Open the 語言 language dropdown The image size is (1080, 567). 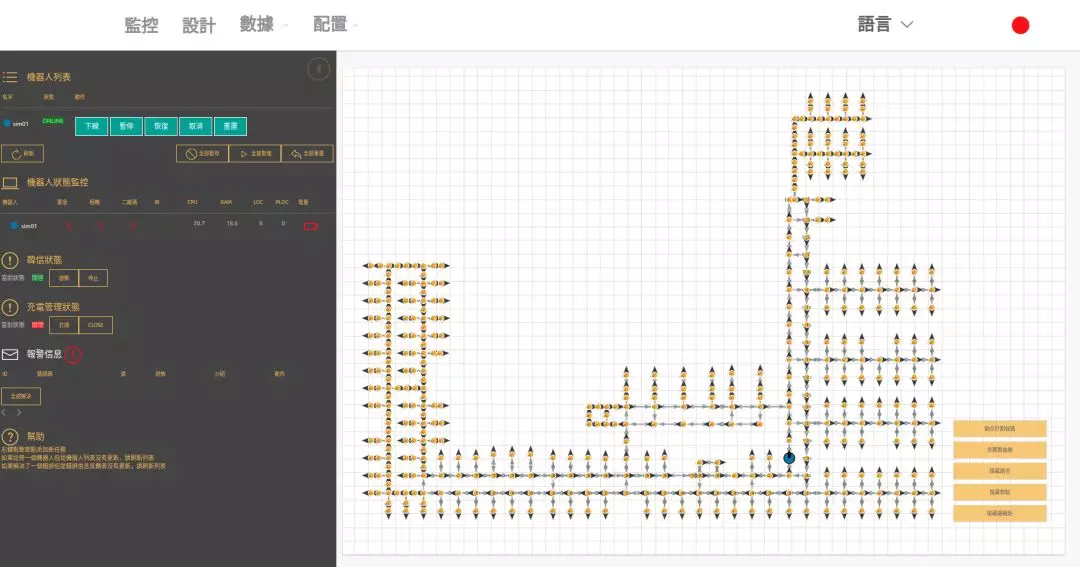click(x=885, y=25)
